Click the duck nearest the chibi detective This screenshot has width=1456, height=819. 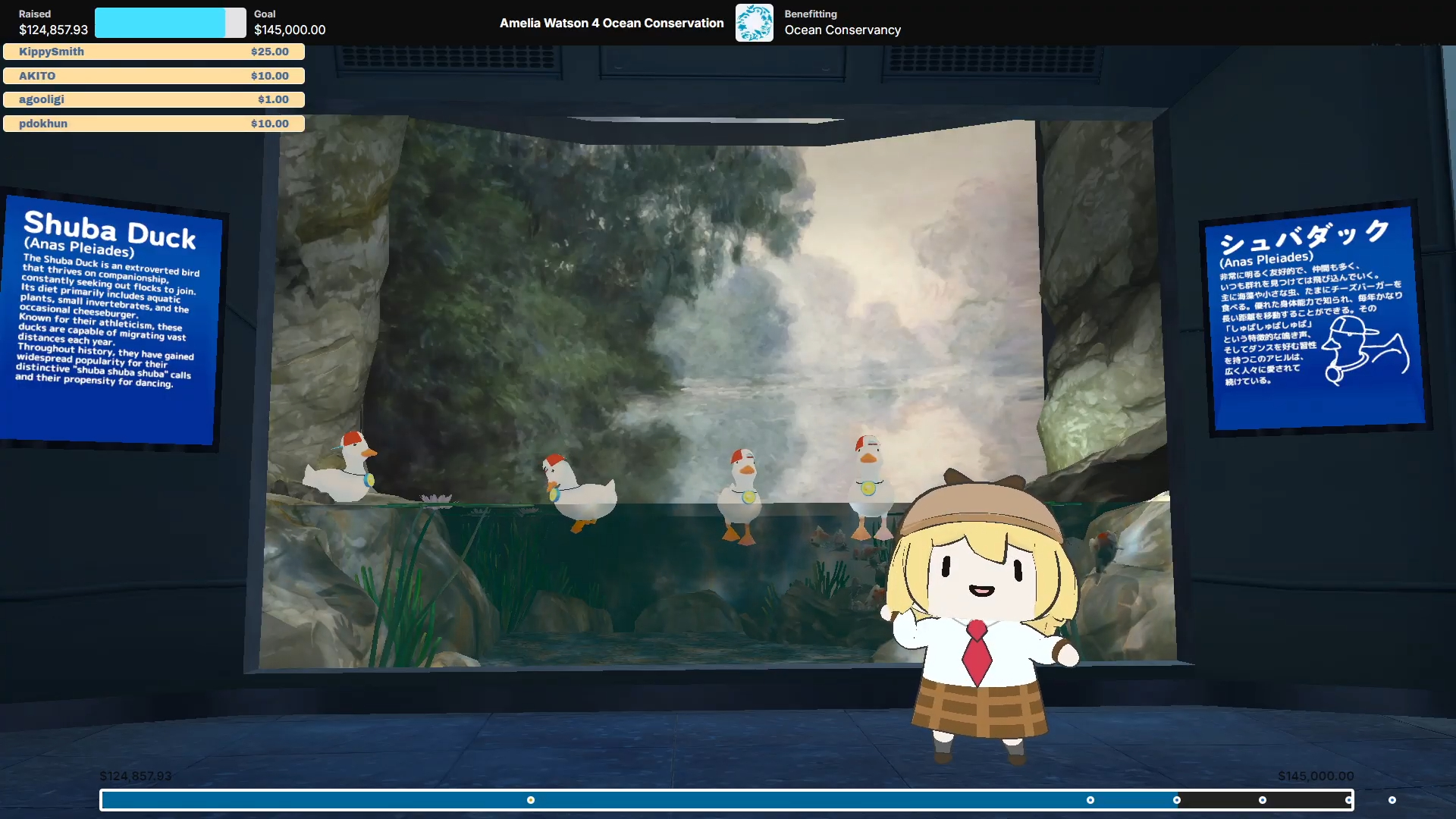tap(870, 487)
